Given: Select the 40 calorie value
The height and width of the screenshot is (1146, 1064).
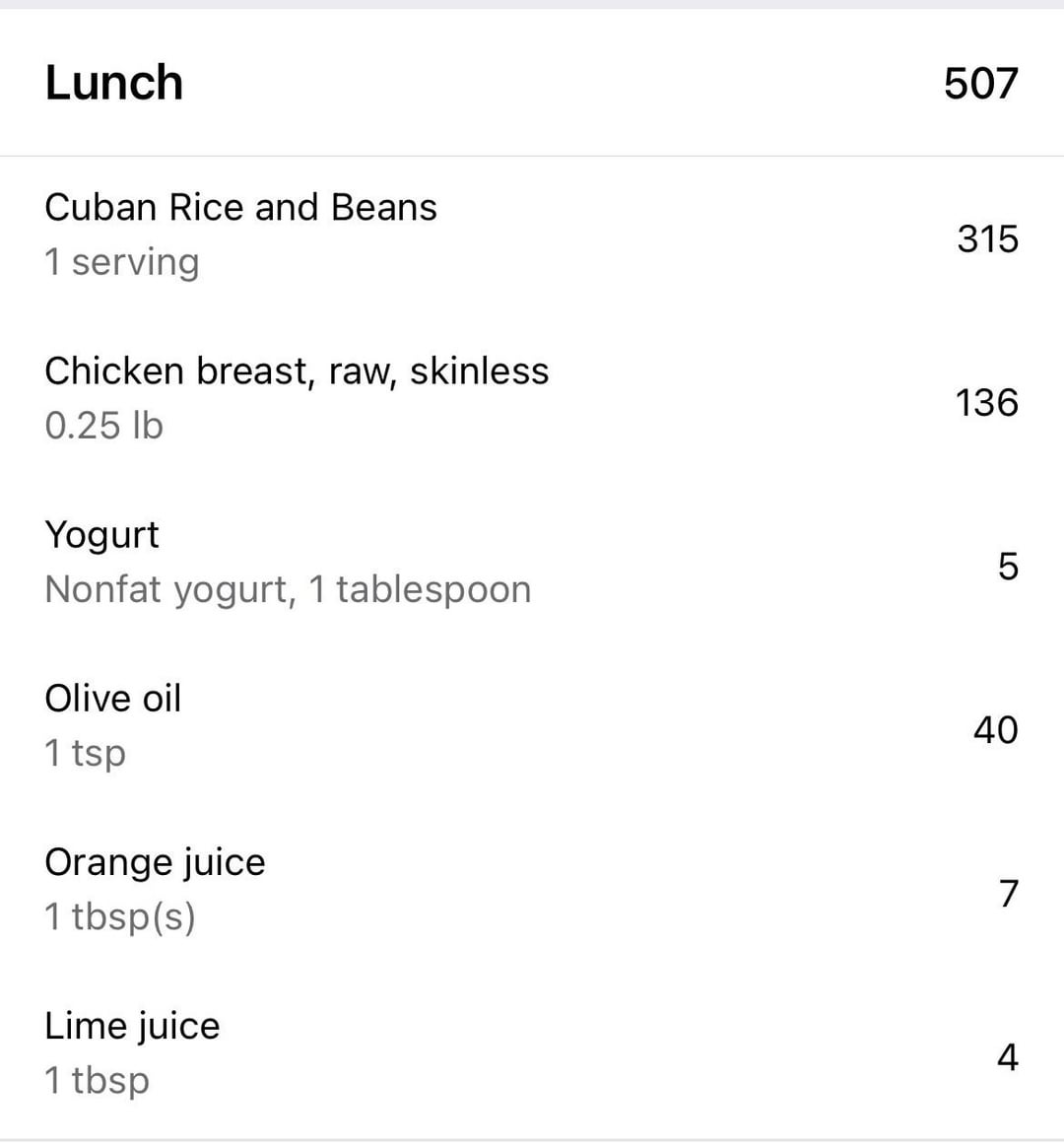Looking at the screenshot, I should (x=995, y=729).
